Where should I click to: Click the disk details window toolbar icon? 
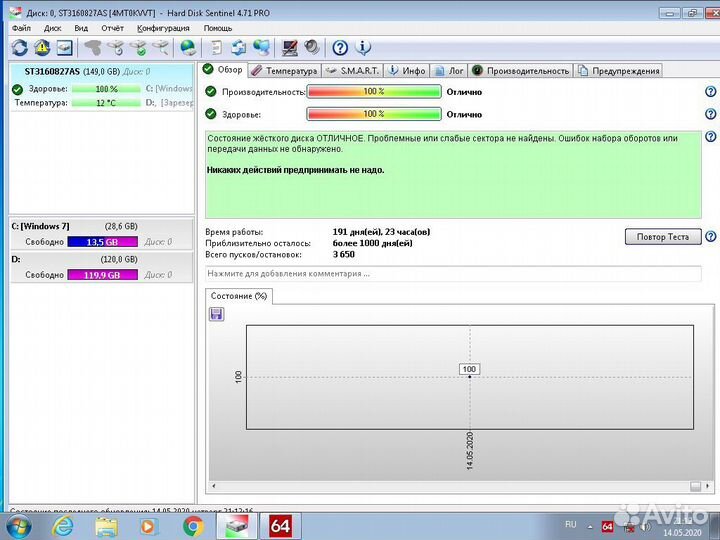coord(64,47)
